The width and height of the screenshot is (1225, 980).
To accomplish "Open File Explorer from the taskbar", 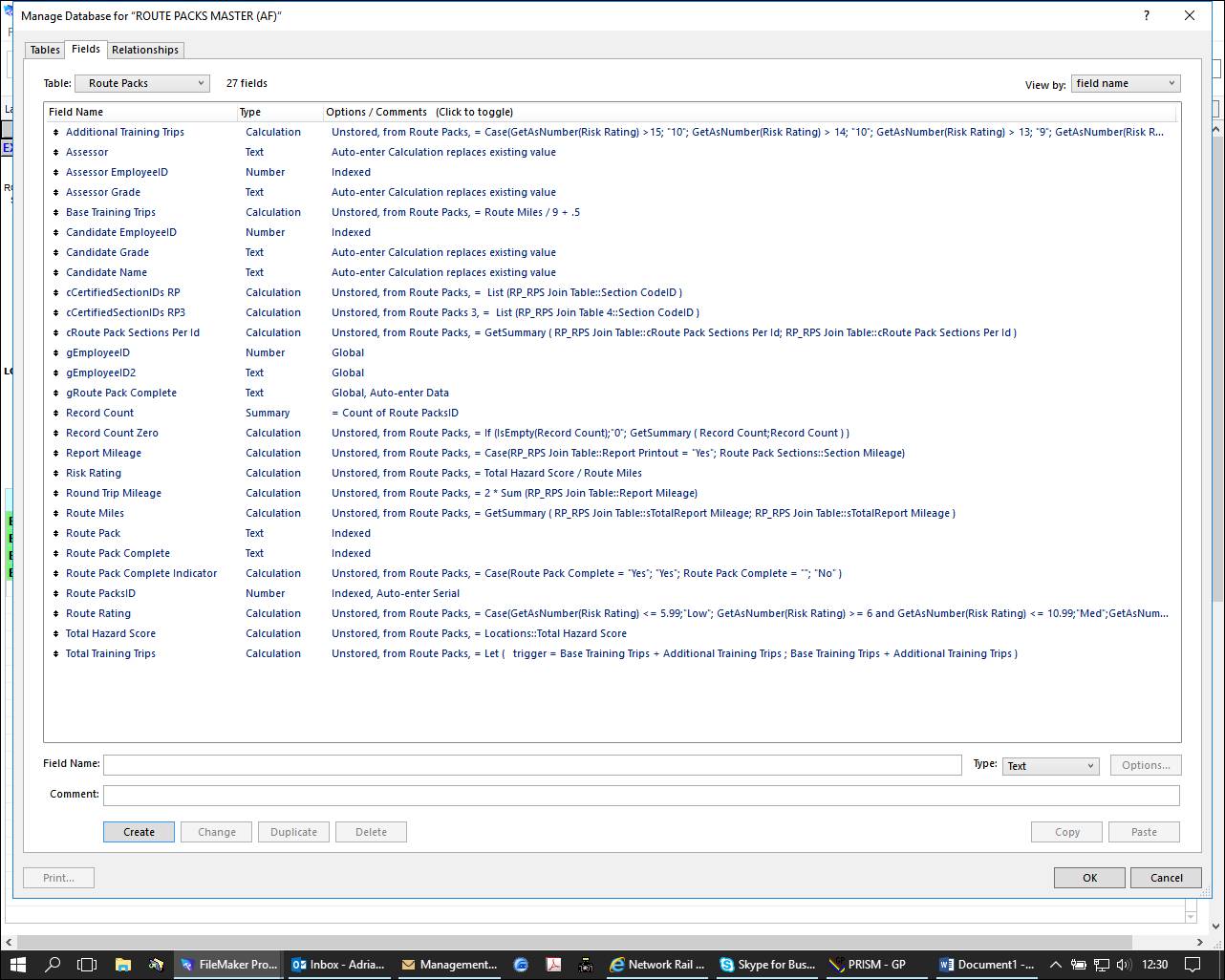I will (x=122, y=964).
